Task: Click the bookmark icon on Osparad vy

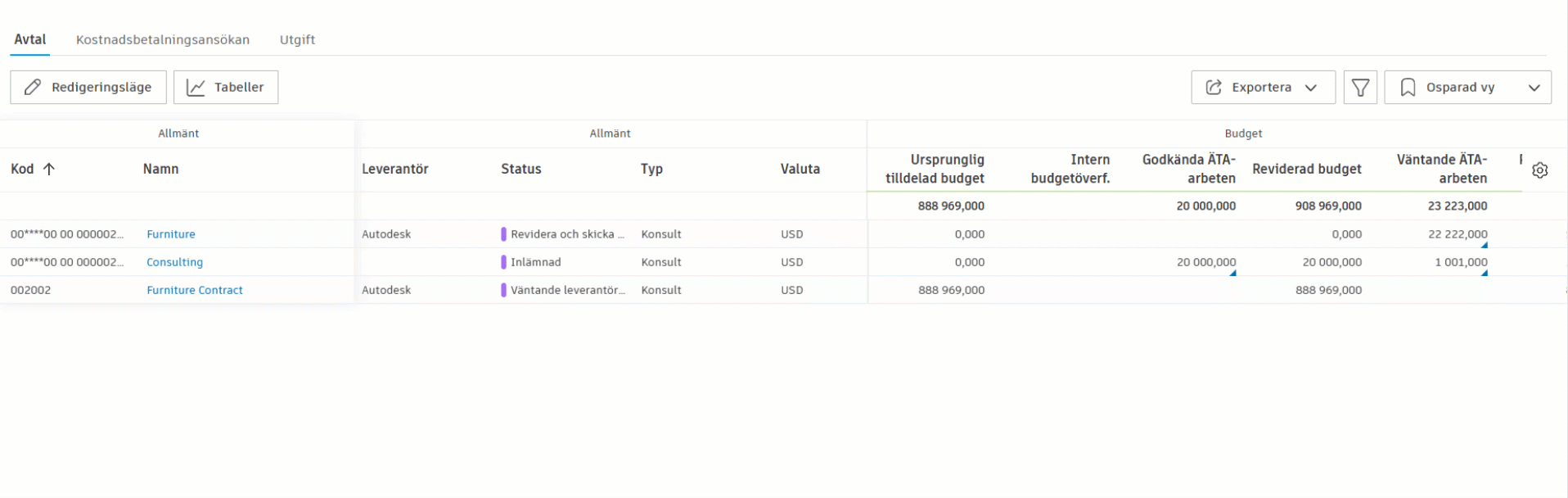Action: tap(1408, 88)
